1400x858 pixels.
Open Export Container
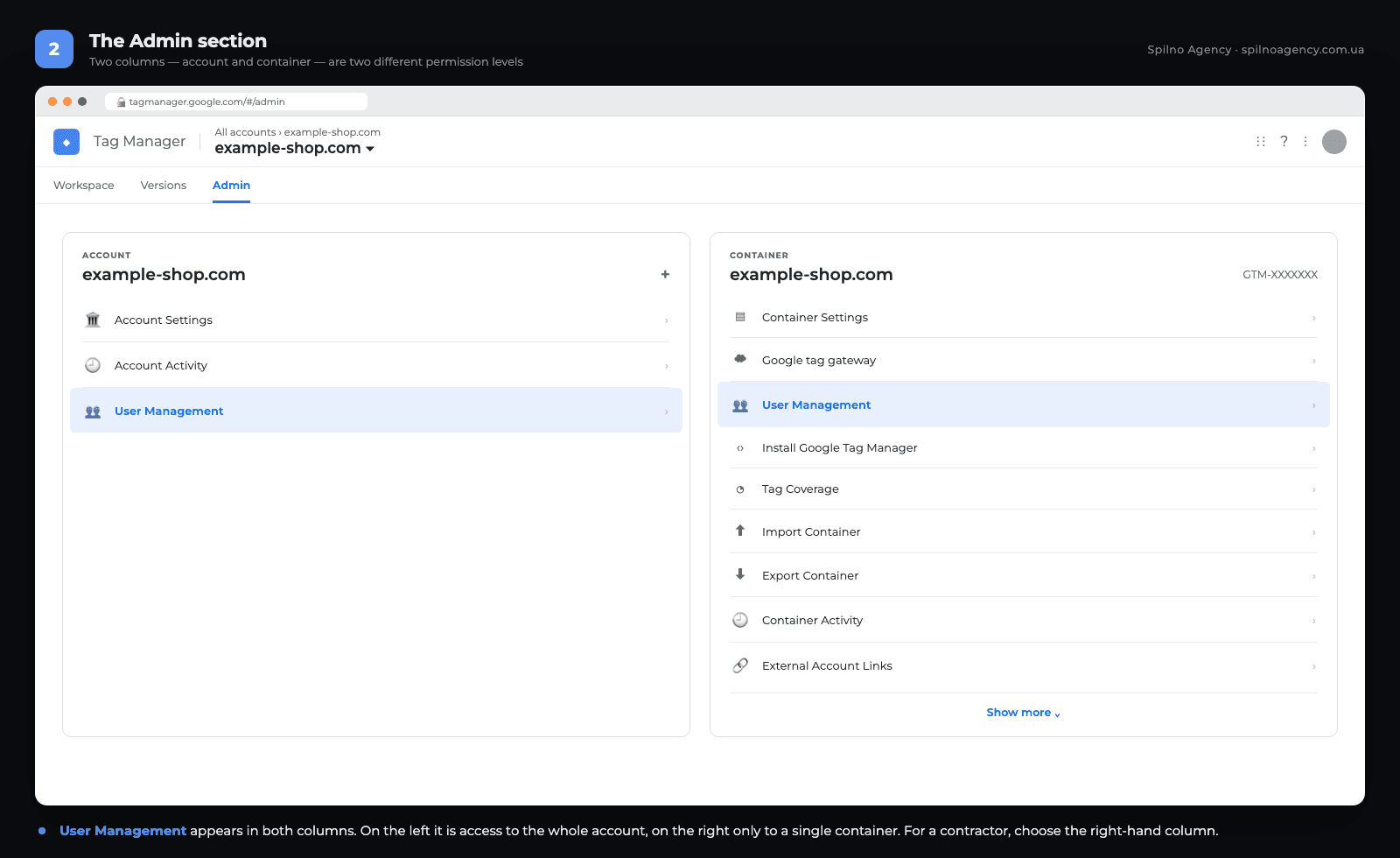pyautogui.click(x=1024, y=575)
